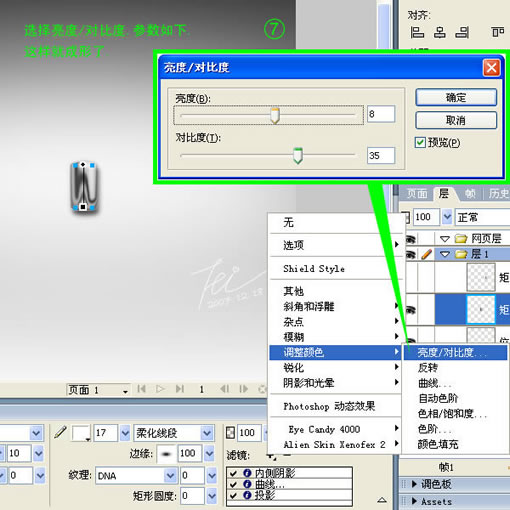
Task: Click the 层 1 folder icon
Action: pos(461,254)
